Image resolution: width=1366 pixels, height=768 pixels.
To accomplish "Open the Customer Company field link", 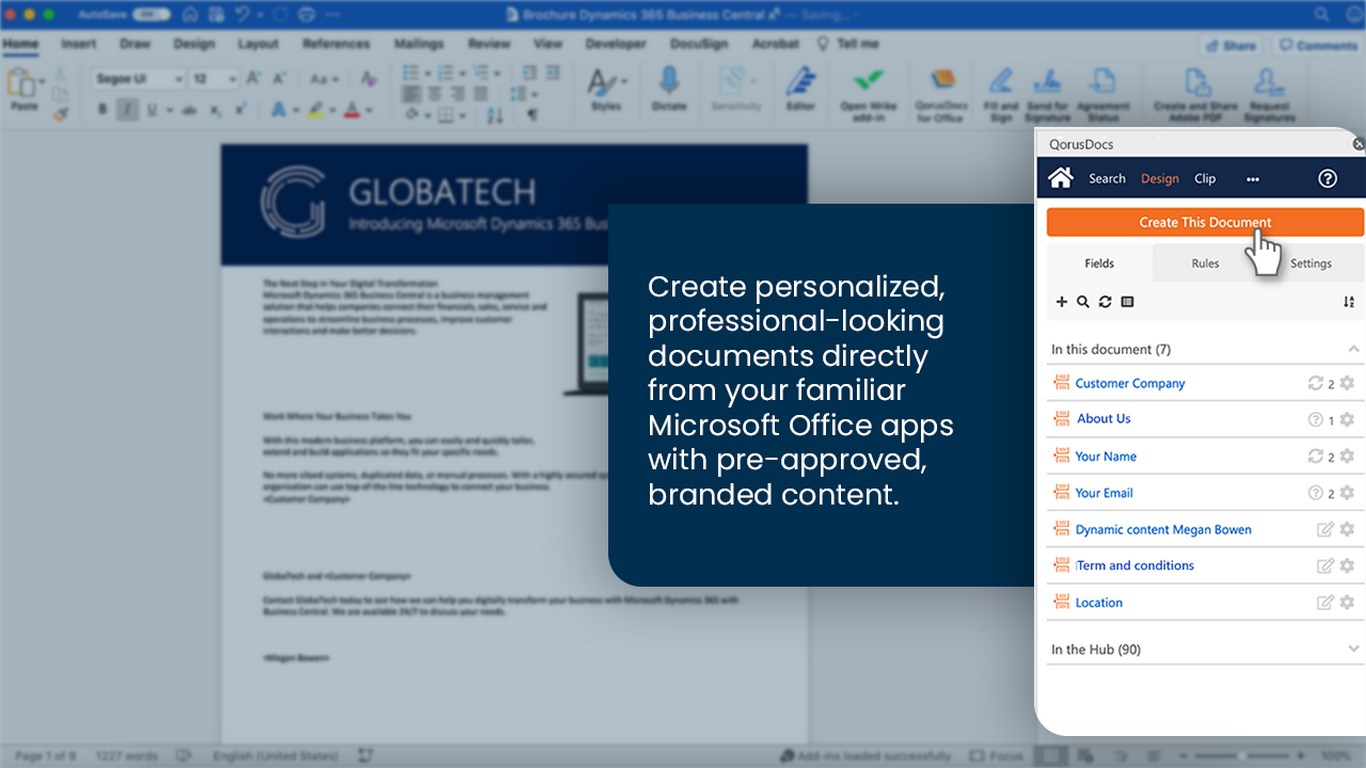I will click(1130, 384).
